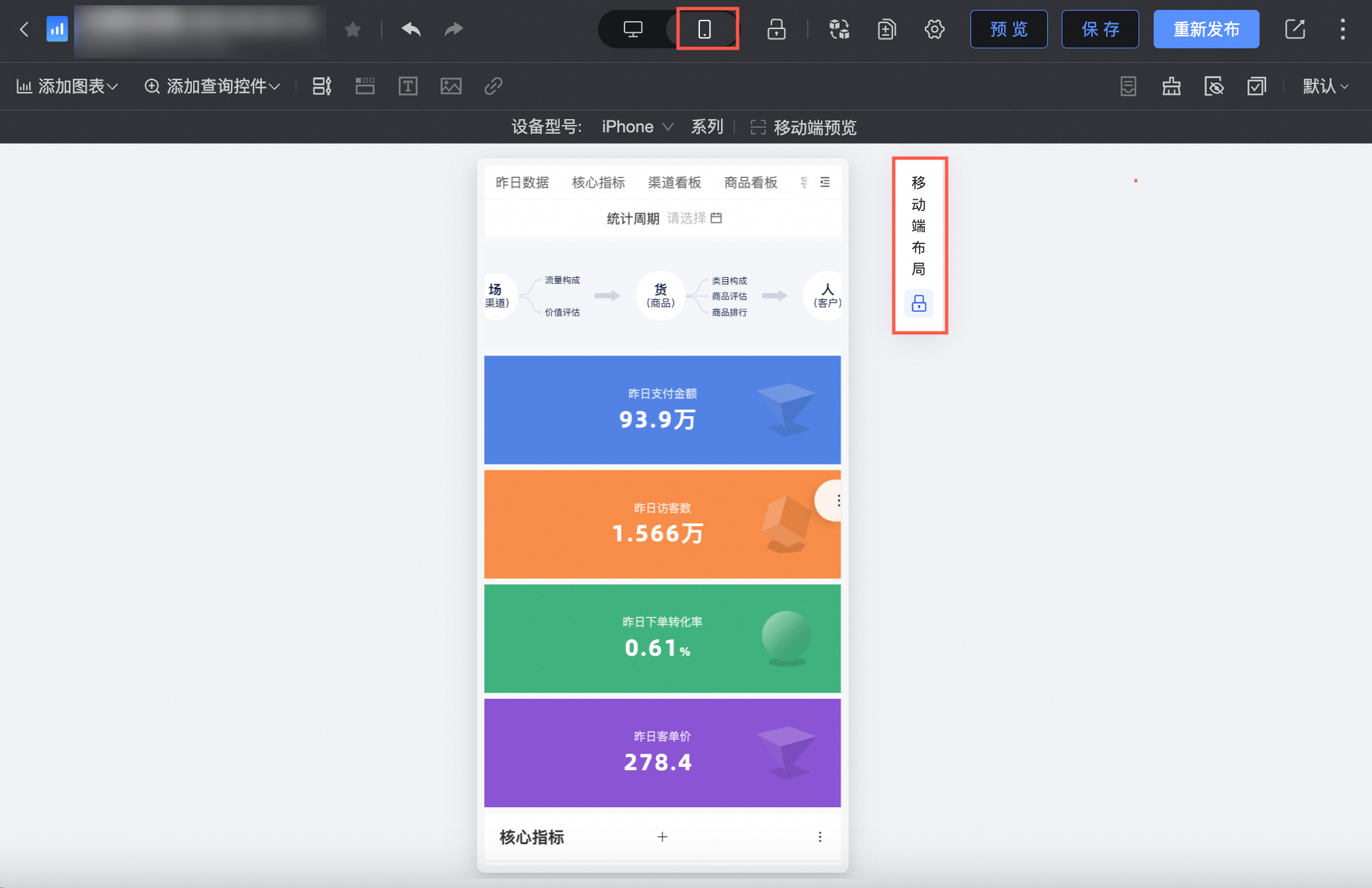Insert an image widget

(451, 86)
